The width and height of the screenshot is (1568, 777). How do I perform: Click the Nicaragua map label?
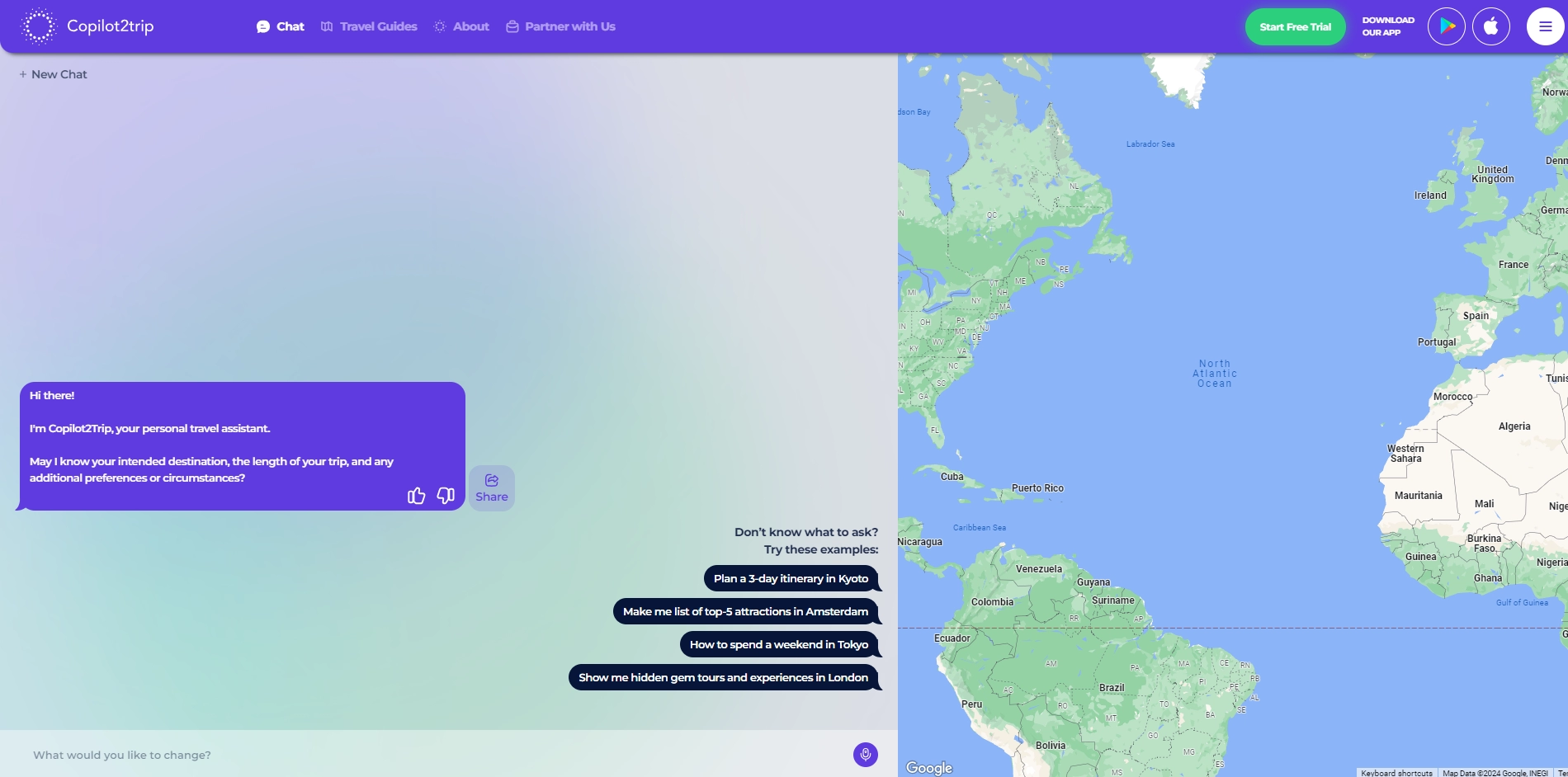coord(920,542)
